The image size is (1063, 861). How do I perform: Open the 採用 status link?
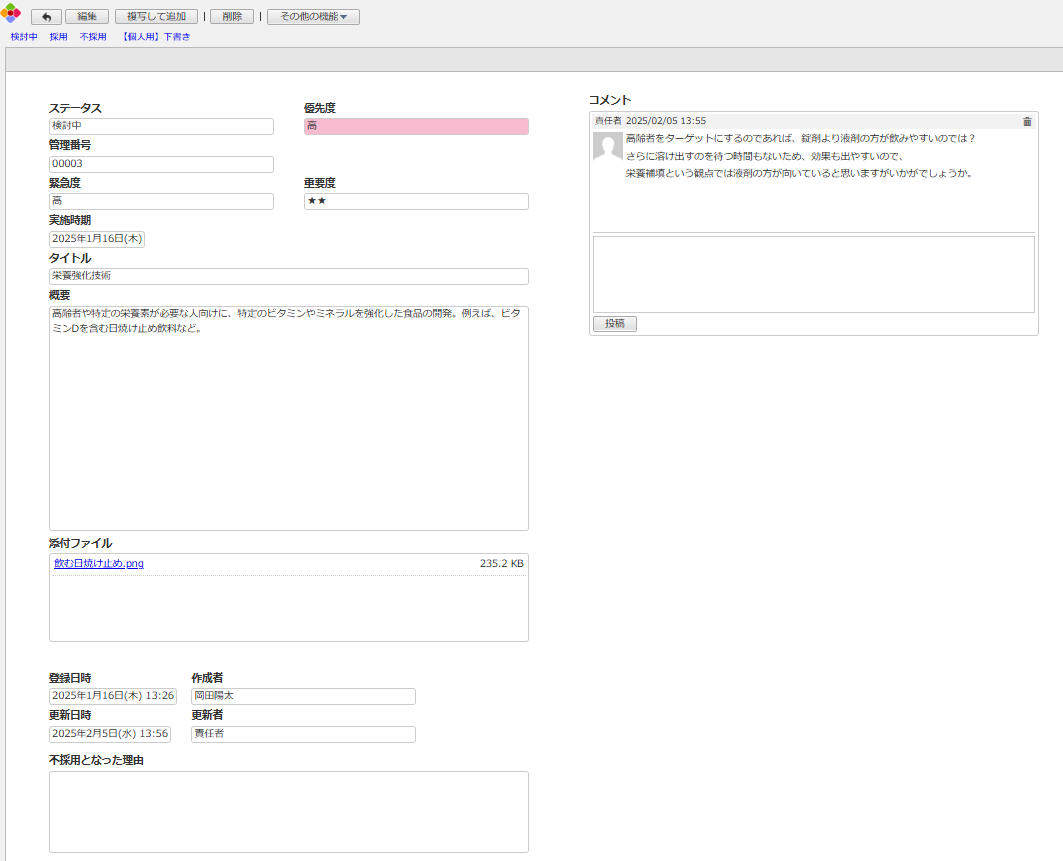[59, 37]
